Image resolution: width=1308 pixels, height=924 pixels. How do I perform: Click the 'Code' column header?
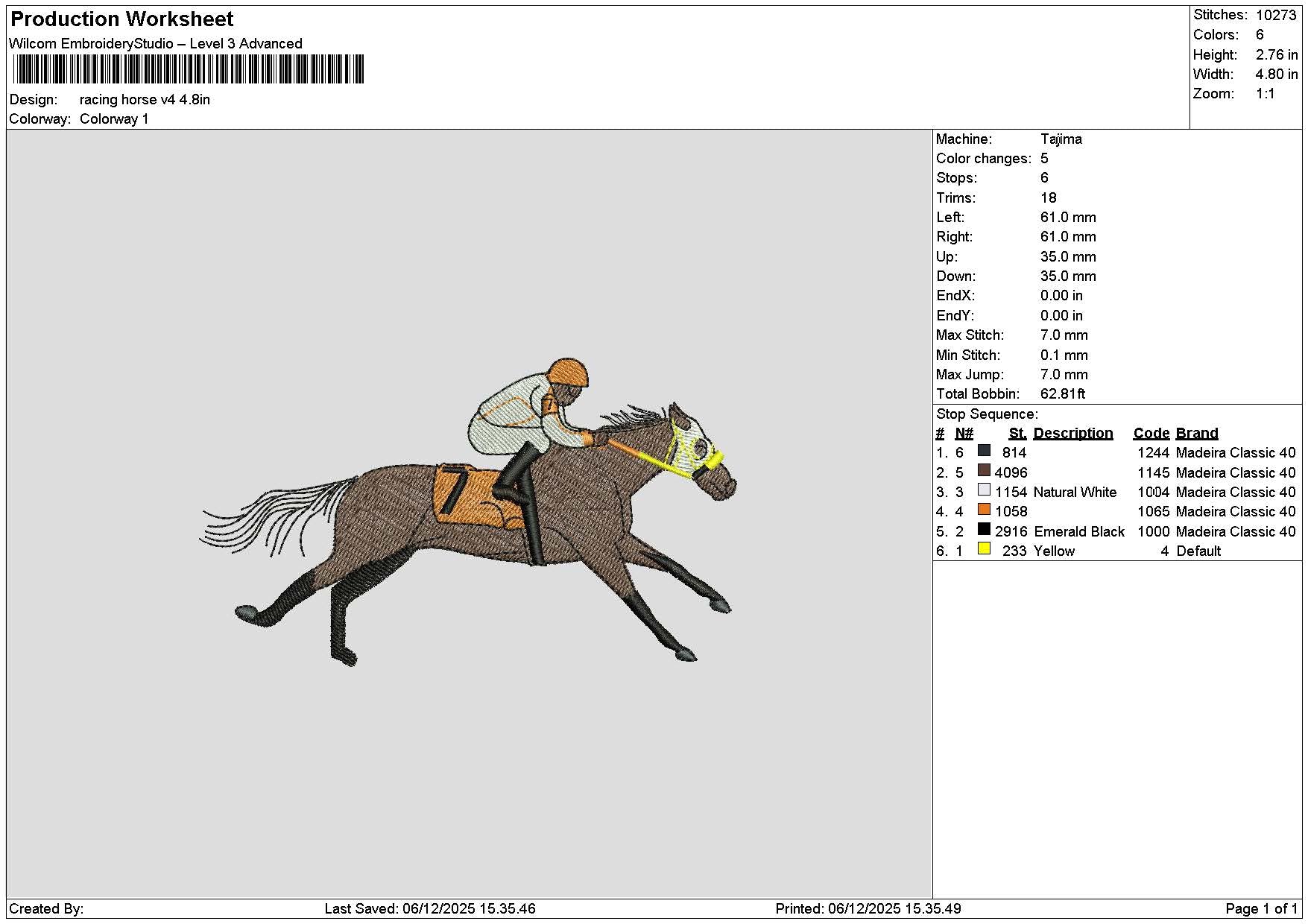(x=1151, y=433)
